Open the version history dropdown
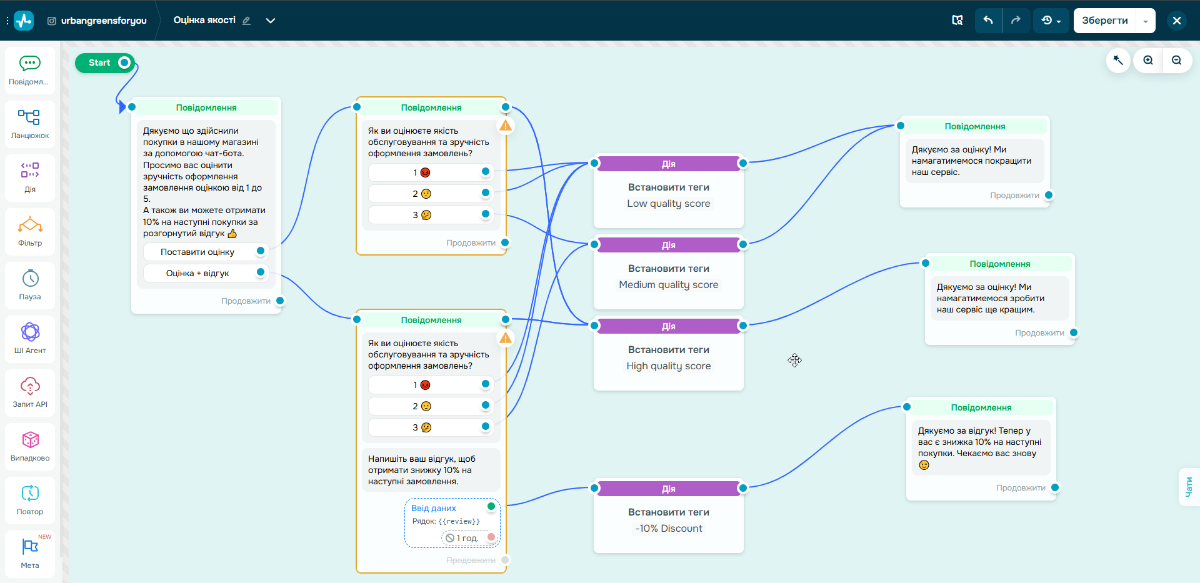 pos(1050,20)
